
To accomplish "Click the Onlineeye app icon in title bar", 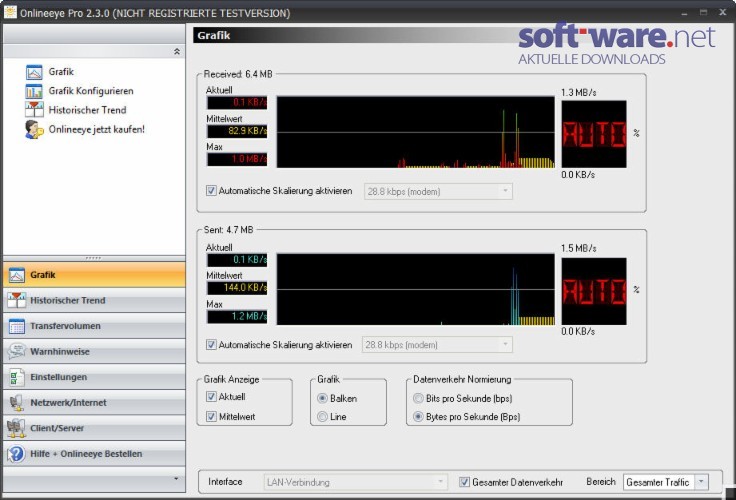I will click(10, 12).
